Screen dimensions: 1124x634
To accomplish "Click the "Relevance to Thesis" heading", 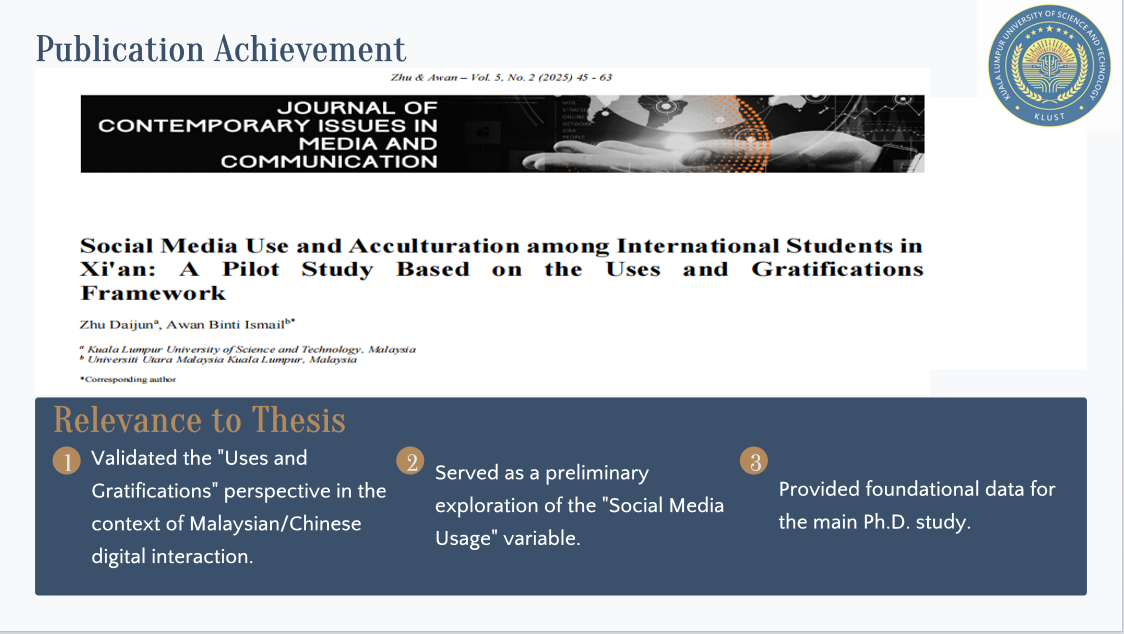I will coord(199,420).
